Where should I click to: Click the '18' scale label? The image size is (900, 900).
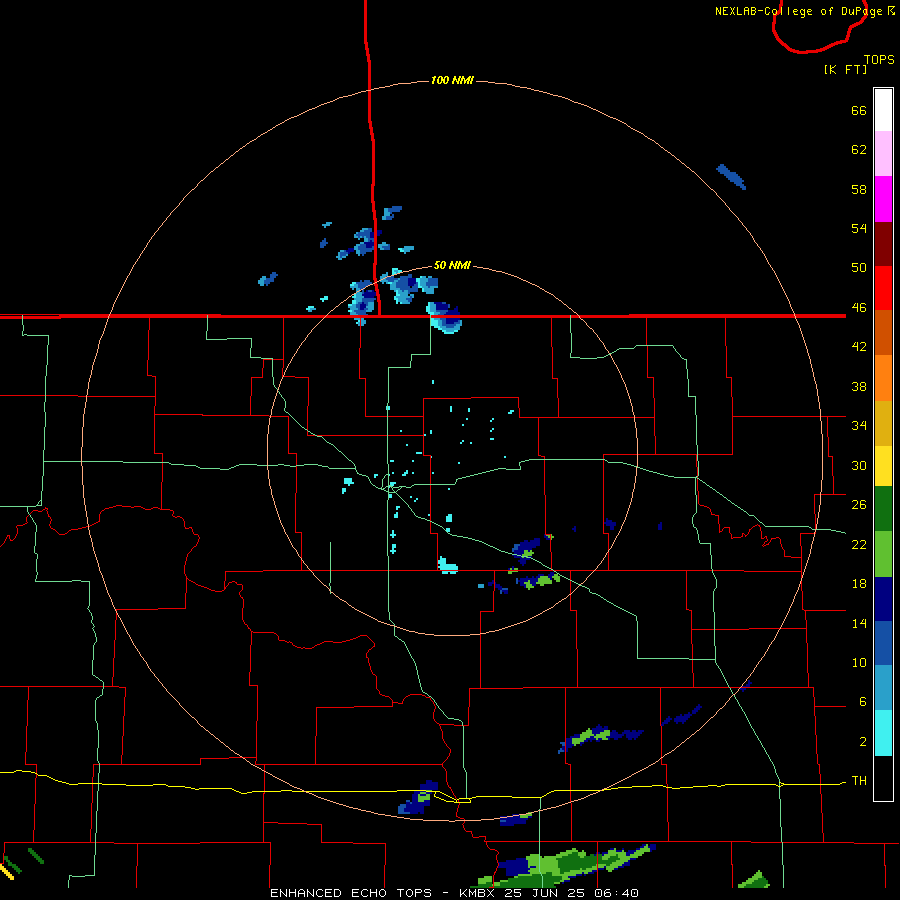pyautogui.click(x=859, y=584)
